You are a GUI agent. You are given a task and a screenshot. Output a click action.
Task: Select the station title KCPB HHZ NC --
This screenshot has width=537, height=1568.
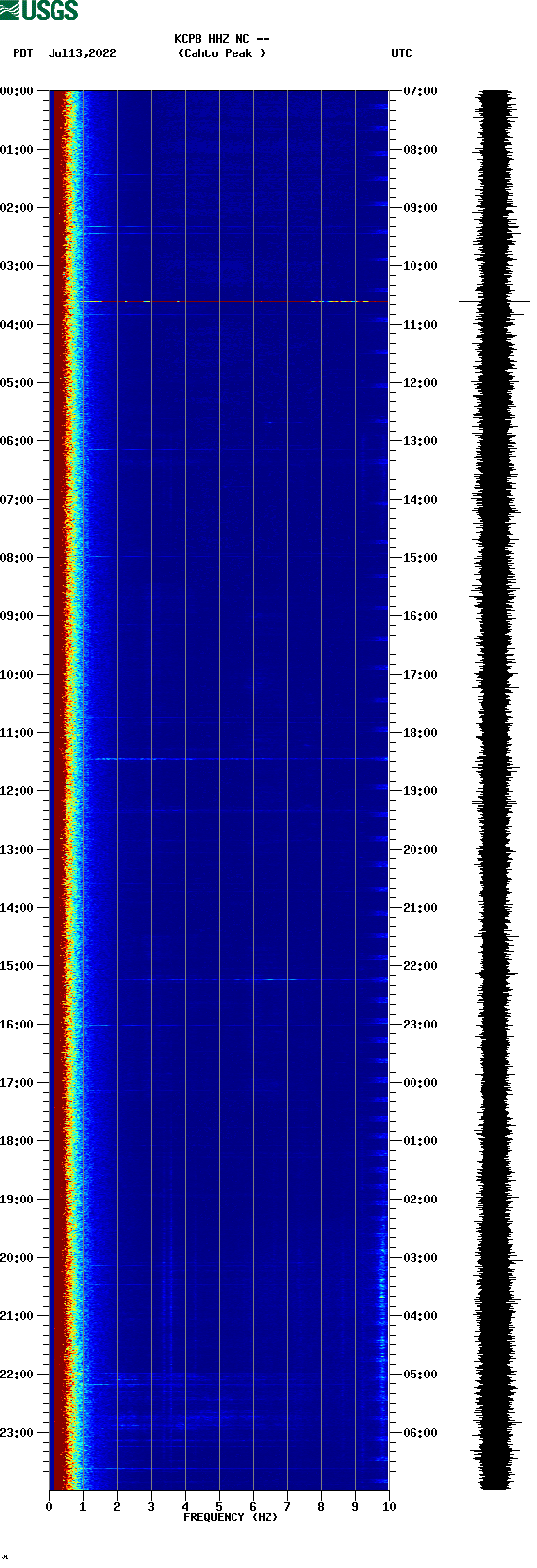coord(222,39)
